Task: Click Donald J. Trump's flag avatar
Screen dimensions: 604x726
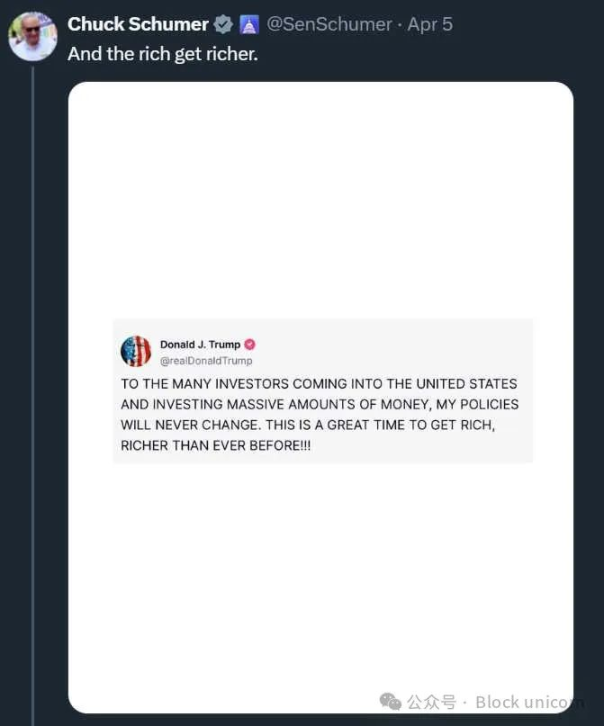Action: (136, 351)
